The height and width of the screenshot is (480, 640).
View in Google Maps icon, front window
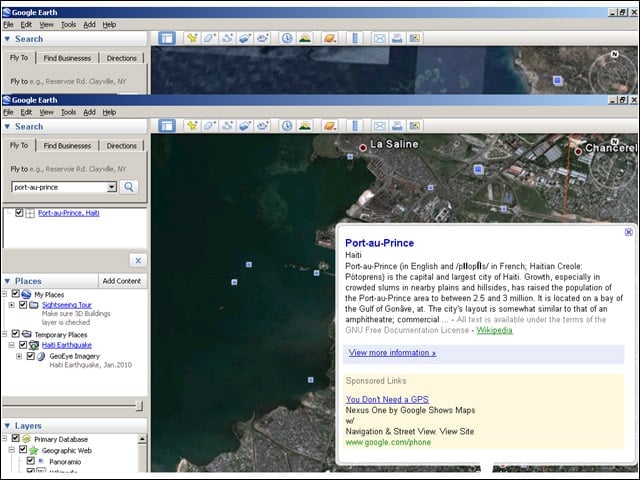click(415, 126)
